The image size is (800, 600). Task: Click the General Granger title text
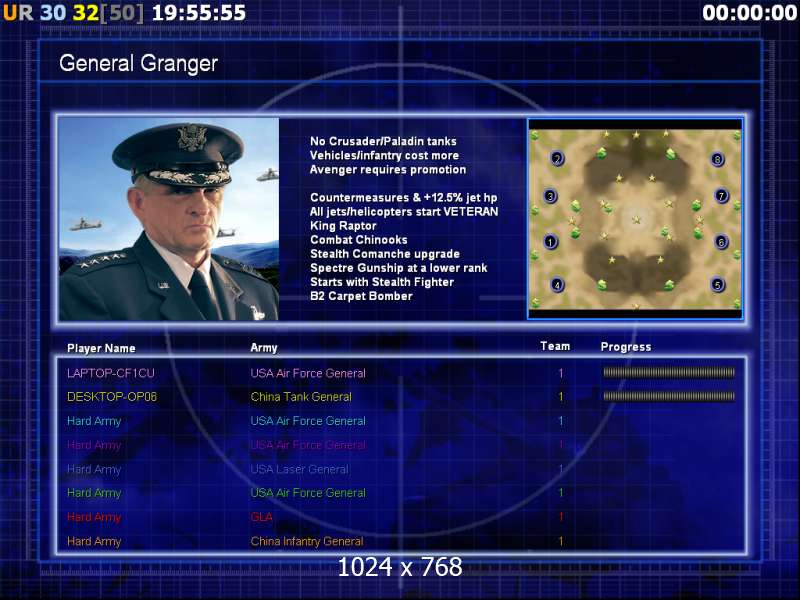(138, 63)
